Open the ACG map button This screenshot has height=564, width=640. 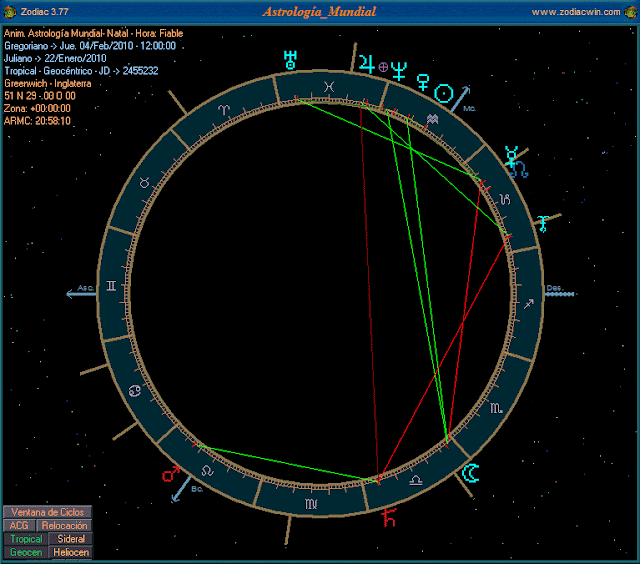coord(19,525)
